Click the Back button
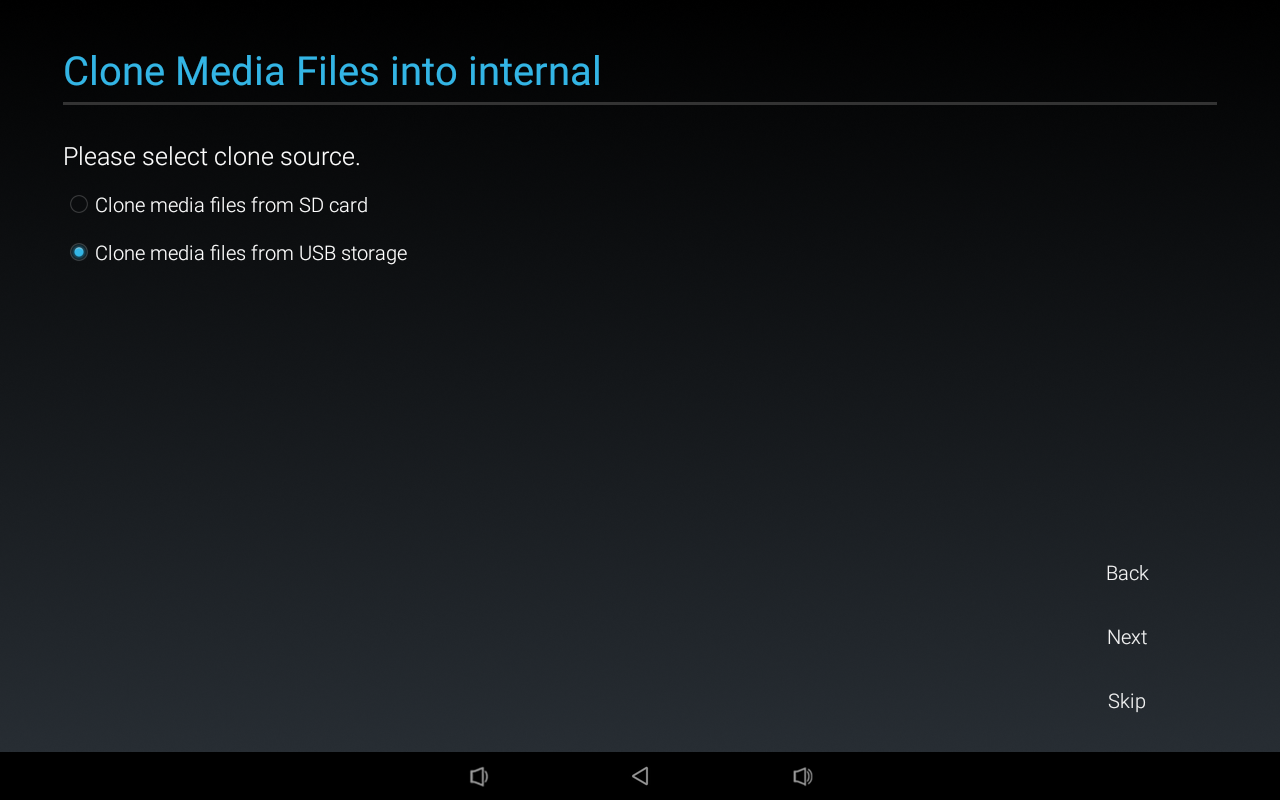The image size is (1280, 800). 1127,573
